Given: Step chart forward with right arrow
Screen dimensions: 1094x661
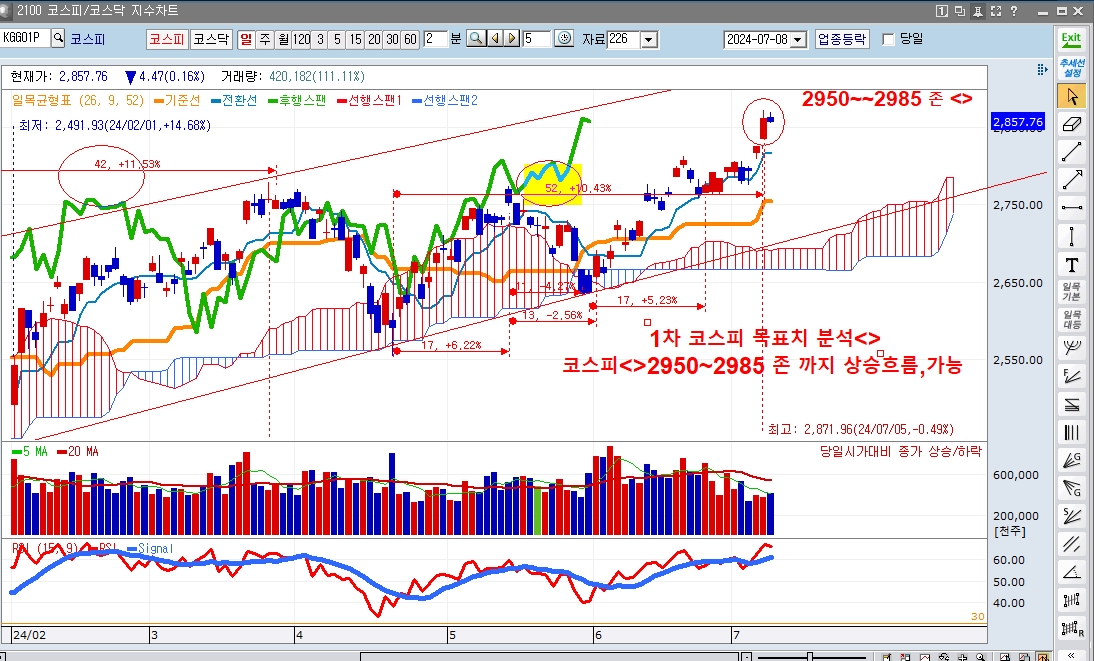Looking at the screenshot, I should point(512,39).
